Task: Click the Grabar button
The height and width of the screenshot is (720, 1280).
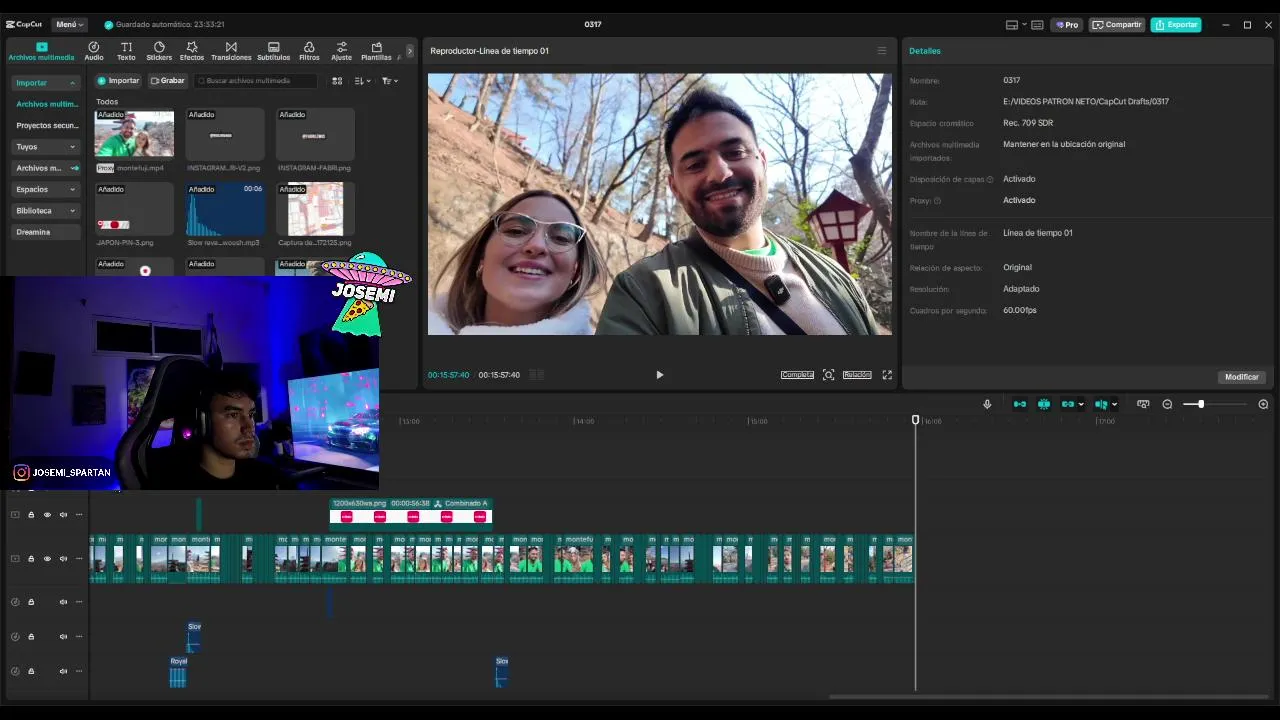Action: click(x=168, y=81)
